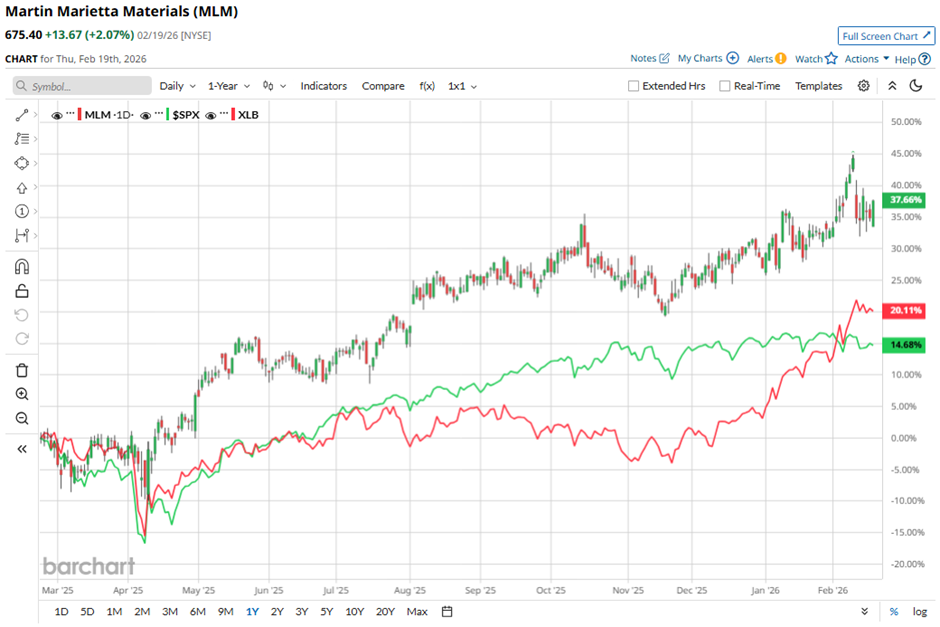This screenshot has height=627, width=940.
Task: Hide the $SPX comparison line
Action: click(146, 115)
